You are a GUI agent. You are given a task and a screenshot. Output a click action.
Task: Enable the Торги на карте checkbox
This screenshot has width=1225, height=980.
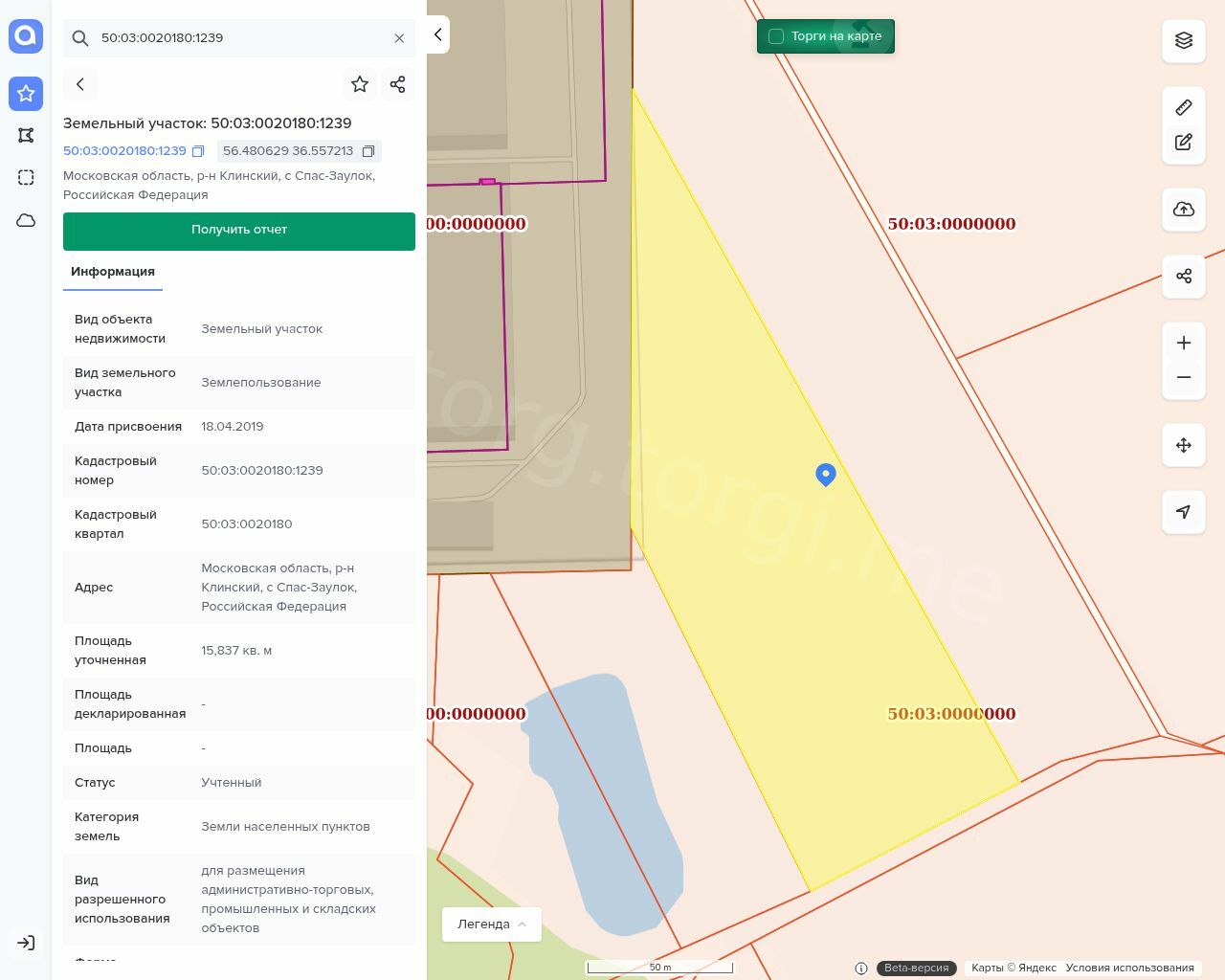(776, 36)
